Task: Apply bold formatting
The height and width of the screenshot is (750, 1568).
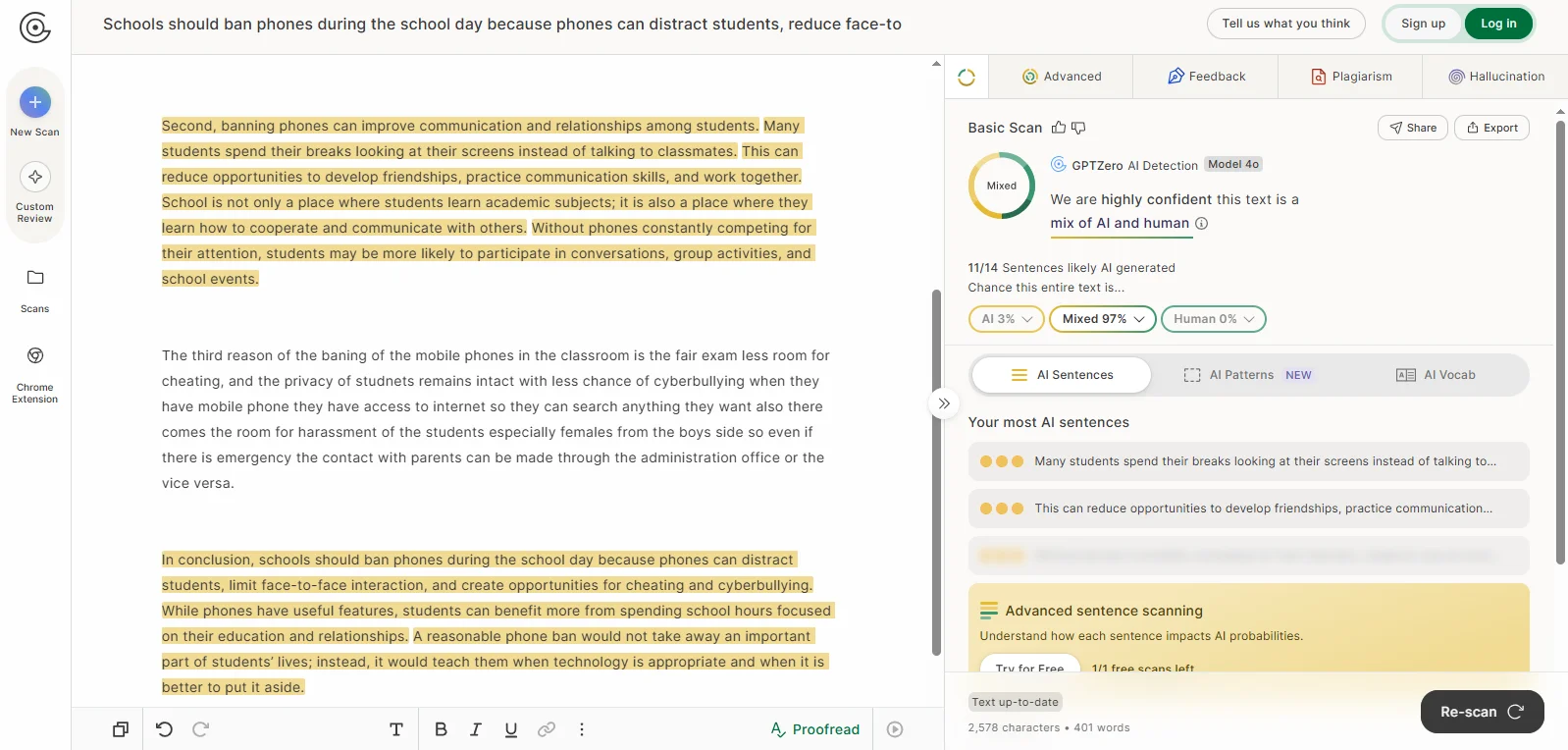Action: 441,729
